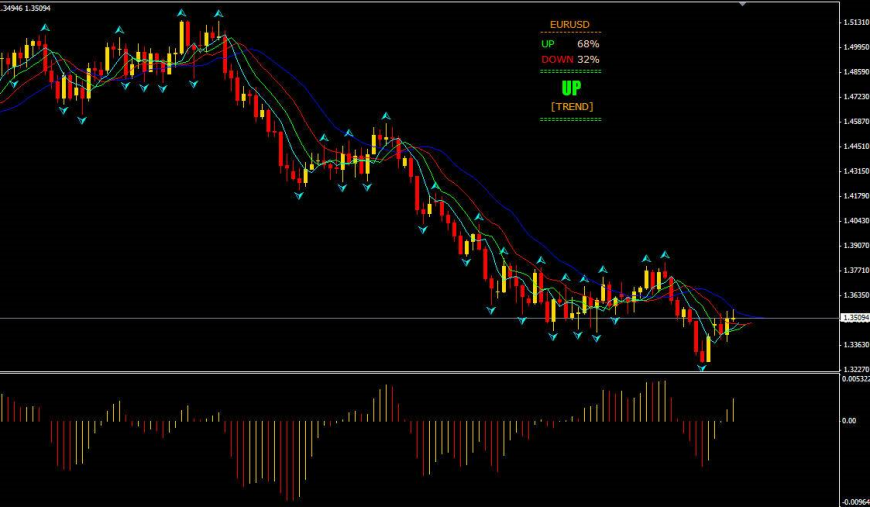Image resolution: width=870 pixels, height=507 pixels.
Task: Click the 1.48590 price scale label
Action: click(x=856, y=72)
